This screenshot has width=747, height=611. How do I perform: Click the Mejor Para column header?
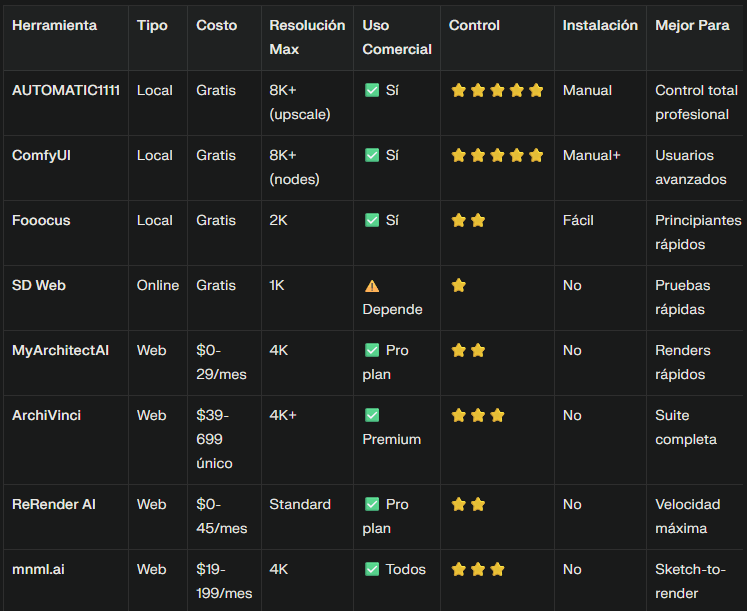(692, 25)
